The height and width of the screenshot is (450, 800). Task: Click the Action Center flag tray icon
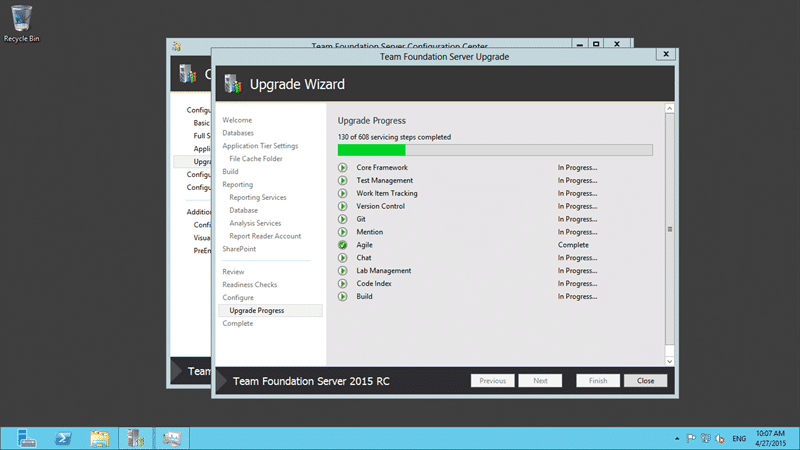(691, 438)
